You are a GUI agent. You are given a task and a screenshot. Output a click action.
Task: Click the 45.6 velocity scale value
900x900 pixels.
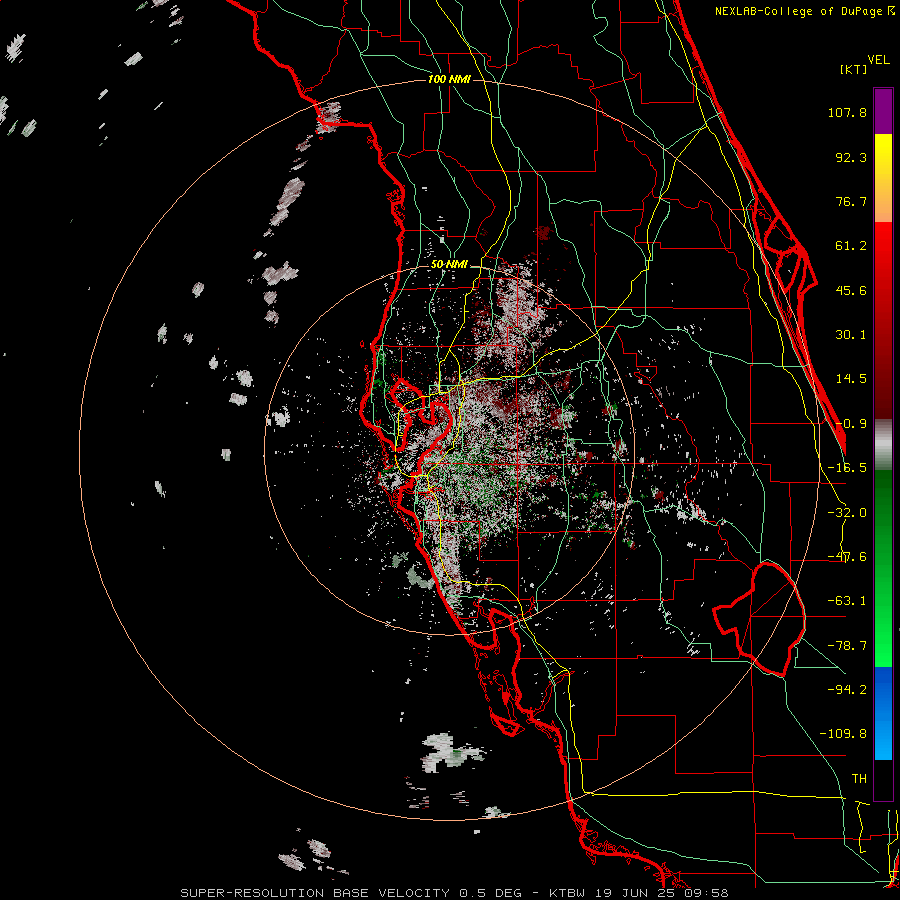[x=851, y=290]
